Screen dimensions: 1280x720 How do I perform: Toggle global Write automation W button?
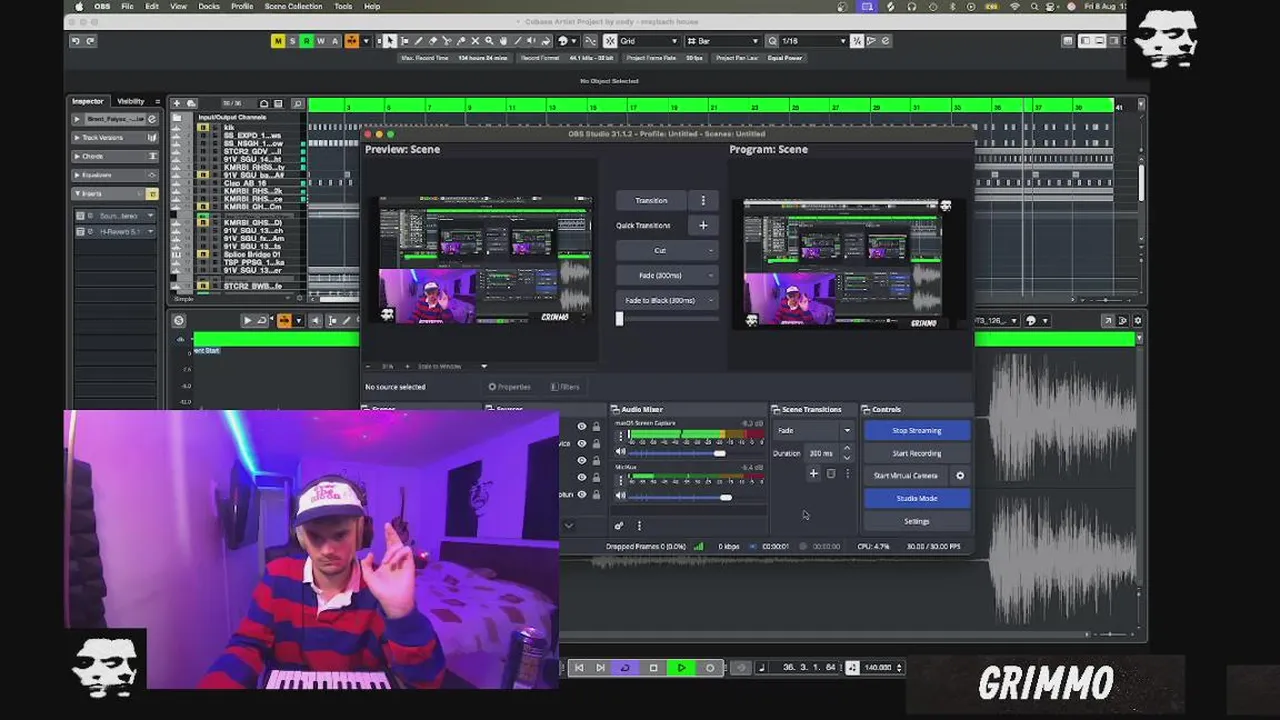pyautogui.click(x=321, y=41)
